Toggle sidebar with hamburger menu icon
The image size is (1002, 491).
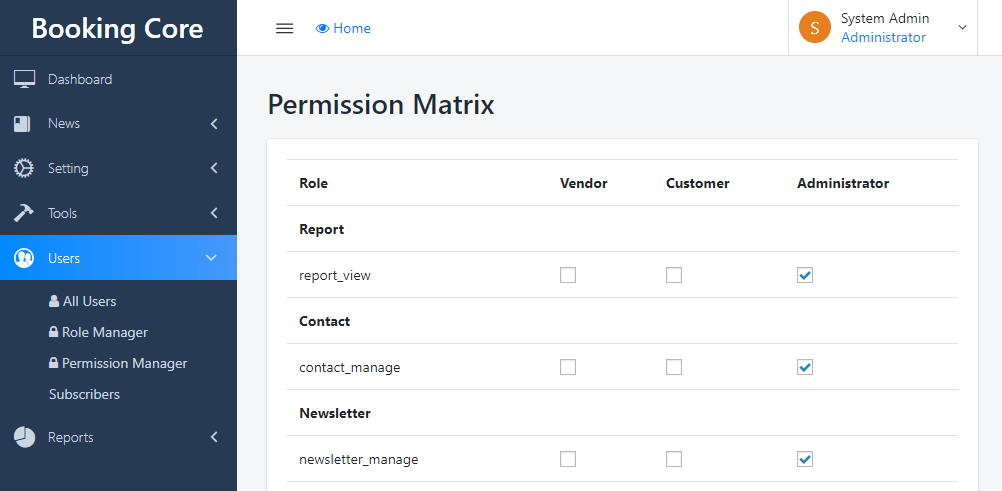284,28
